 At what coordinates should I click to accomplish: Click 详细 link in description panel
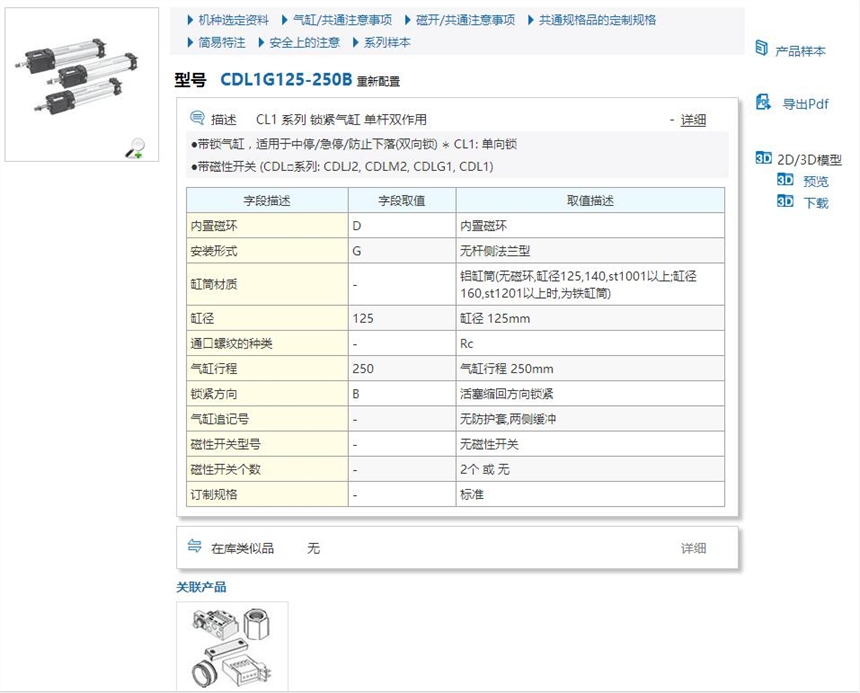(693, 119)
